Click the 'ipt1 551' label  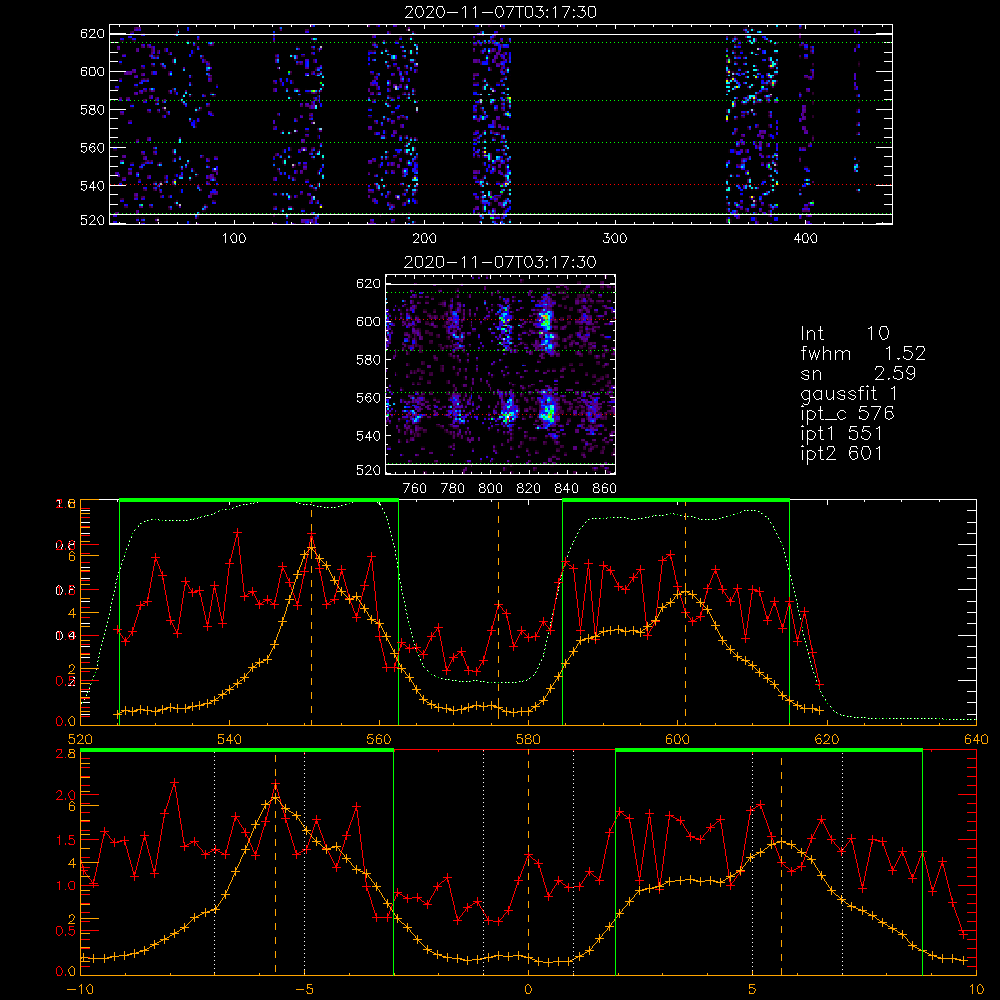[841, 434]
